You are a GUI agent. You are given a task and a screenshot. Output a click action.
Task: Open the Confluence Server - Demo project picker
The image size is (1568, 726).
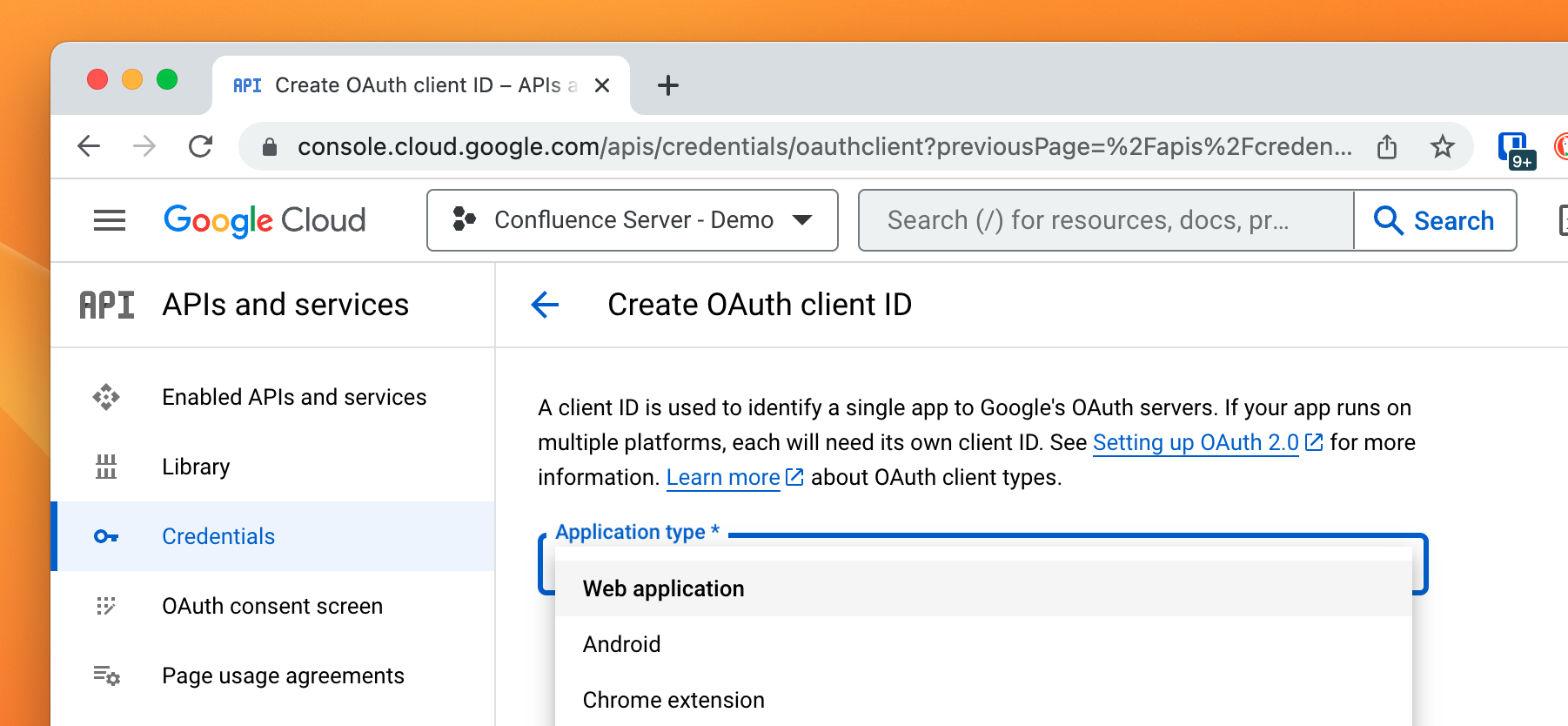point(633,220)
